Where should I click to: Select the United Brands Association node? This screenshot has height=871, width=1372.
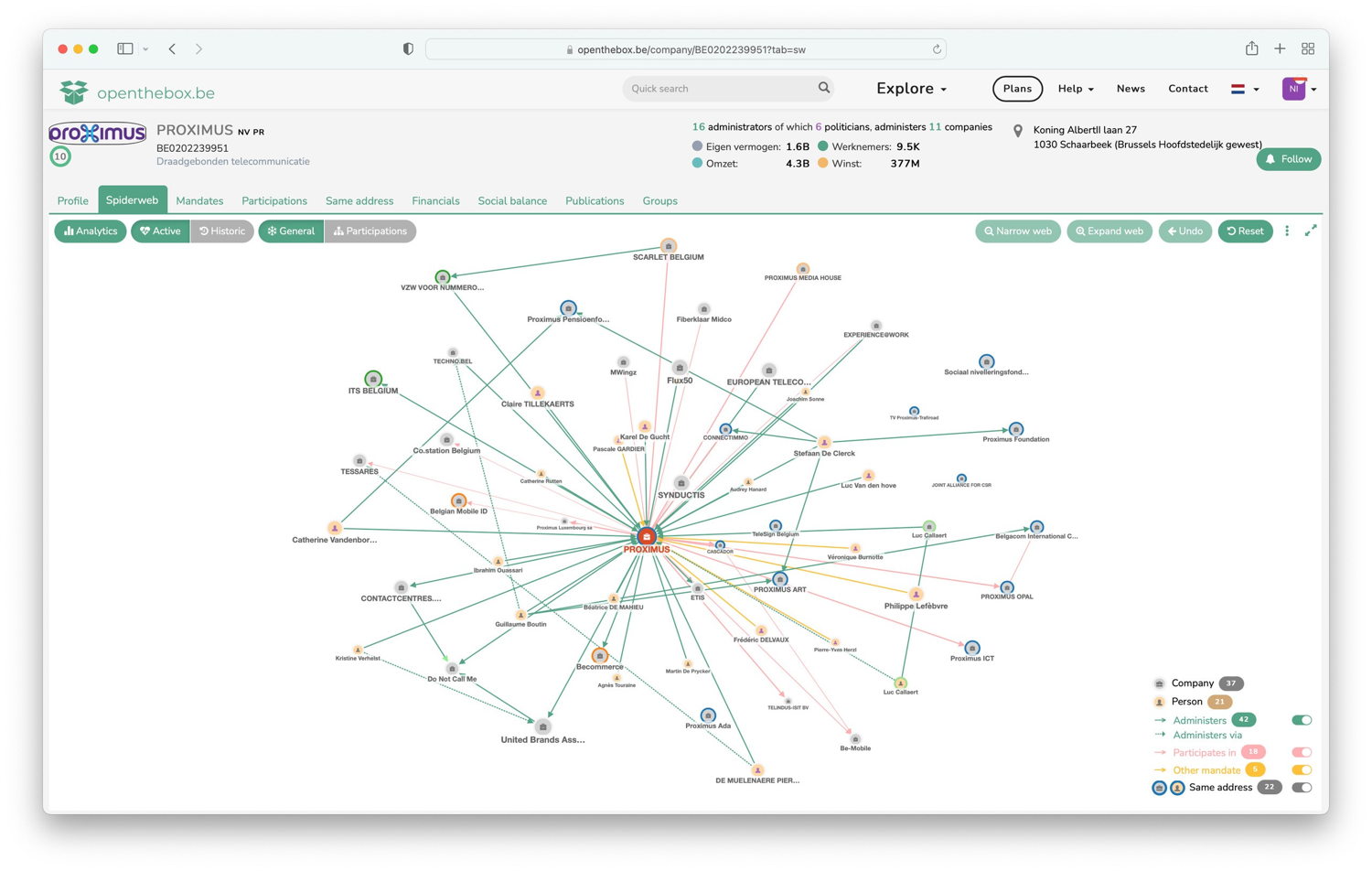(543, 727)
